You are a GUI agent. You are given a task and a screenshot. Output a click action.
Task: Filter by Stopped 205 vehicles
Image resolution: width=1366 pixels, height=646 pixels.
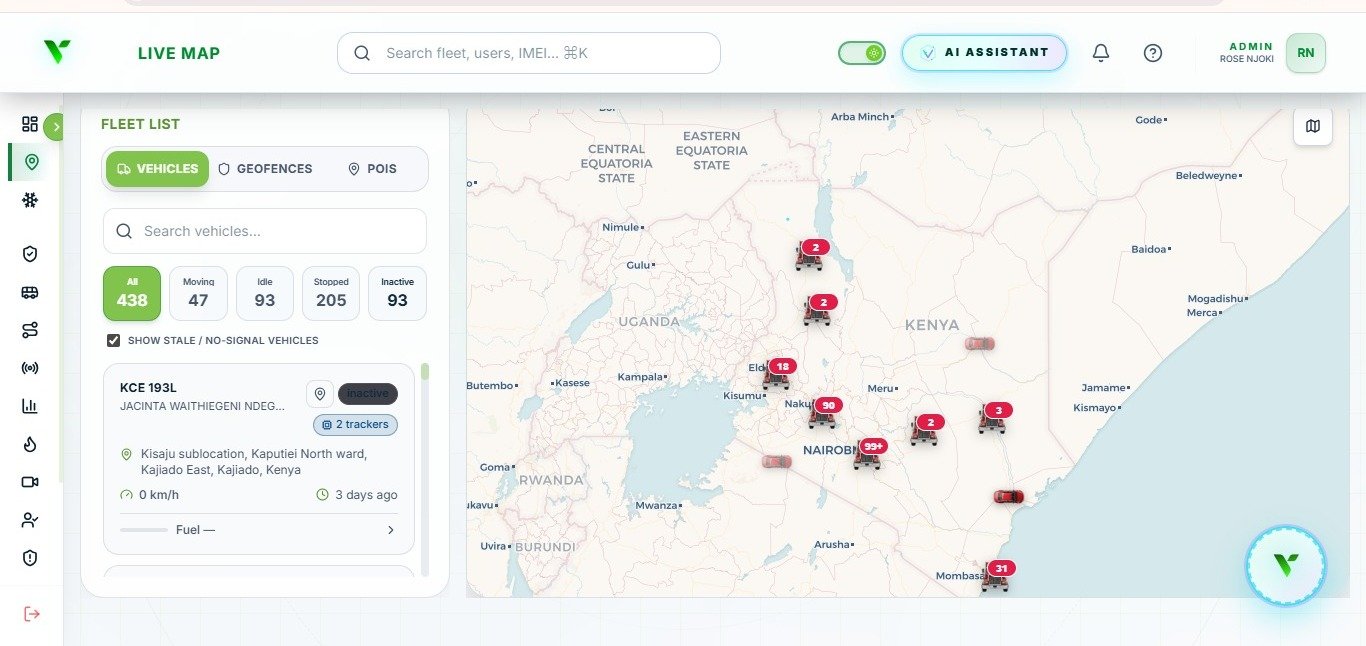(331, 293)
